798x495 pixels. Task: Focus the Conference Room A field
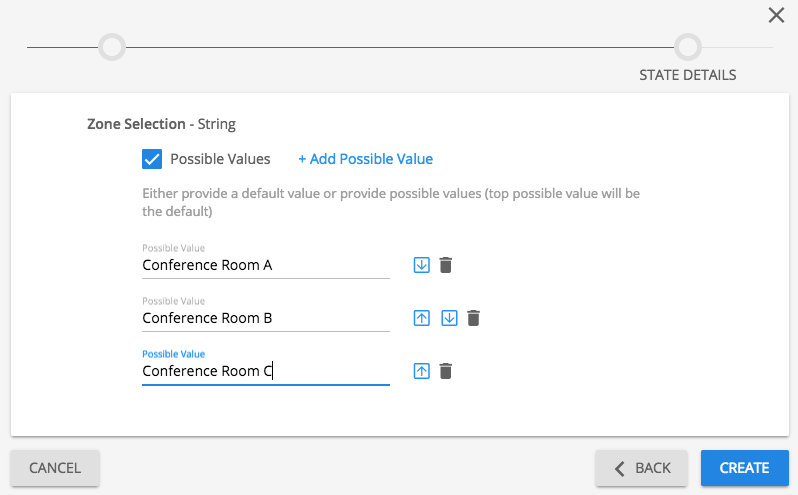click(x=265, y=265)
